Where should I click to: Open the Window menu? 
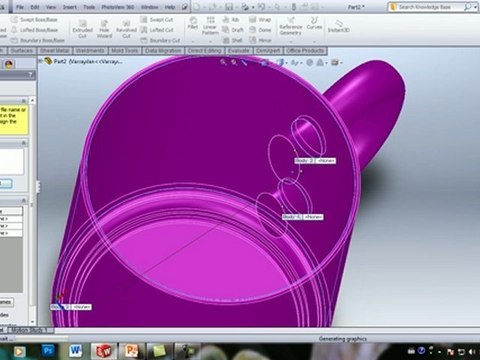(150, 7)
